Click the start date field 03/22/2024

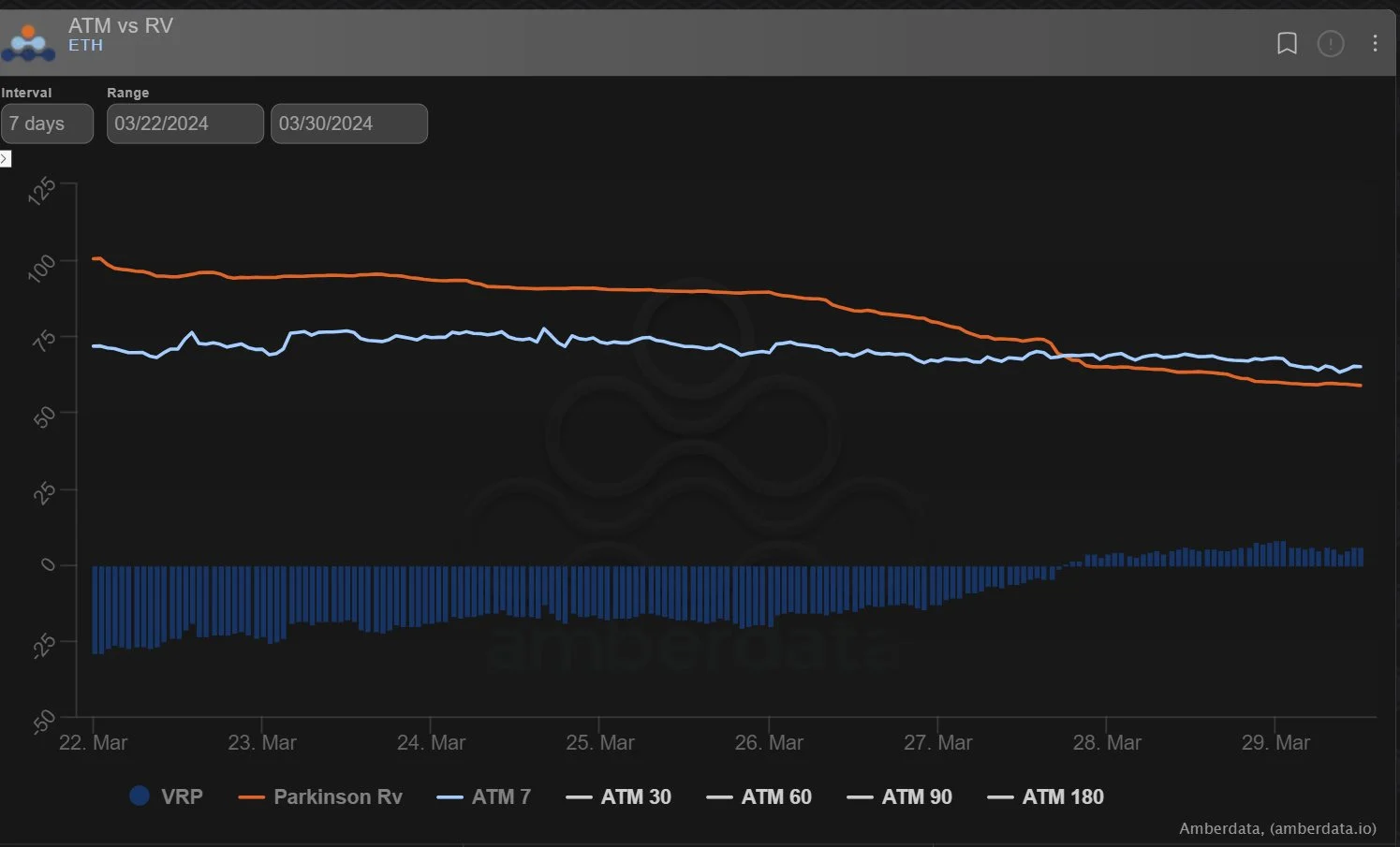tap(184, 124)
